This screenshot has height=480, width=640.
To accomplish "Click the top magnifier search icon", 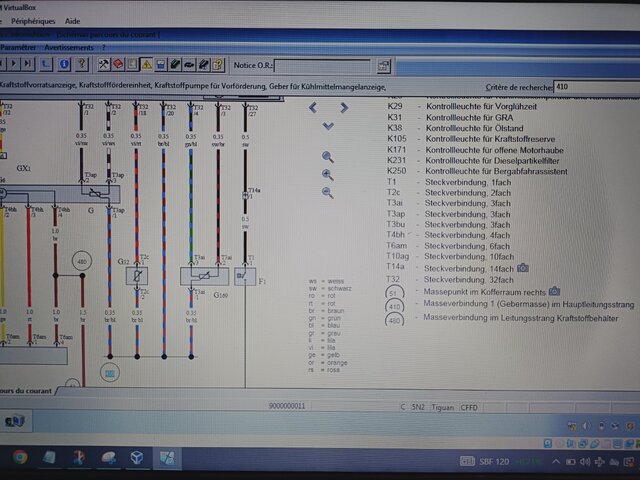I will point(328,156).
